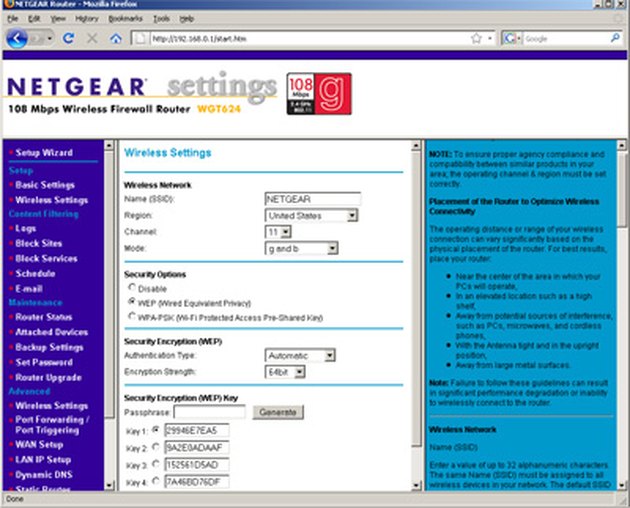Click the browser Back arrow button
Screen dimensions: 630x508
(x=17, y=39)
